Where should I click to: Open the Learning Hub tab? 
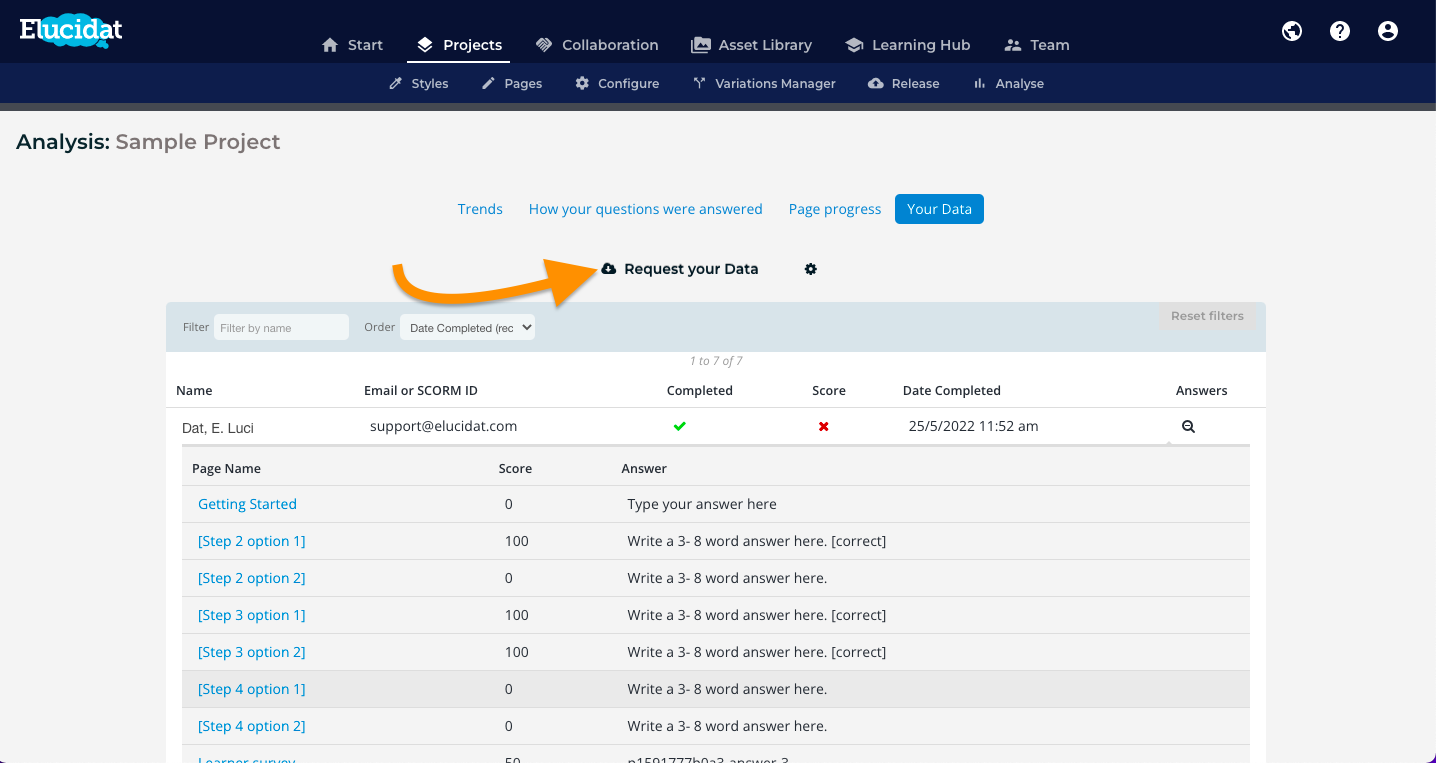(x=908, y=45)
